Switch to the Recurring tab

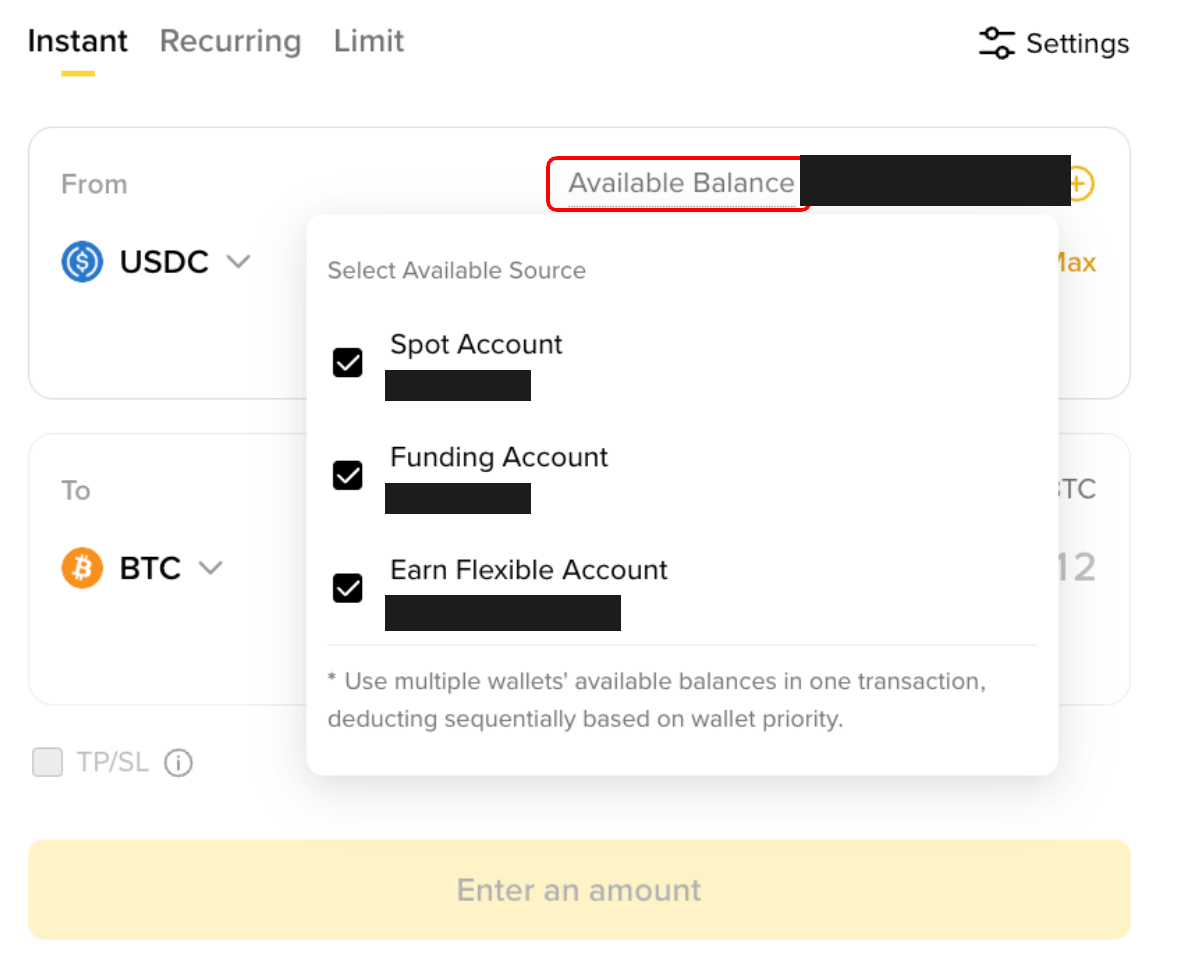(x=230, y=41)
